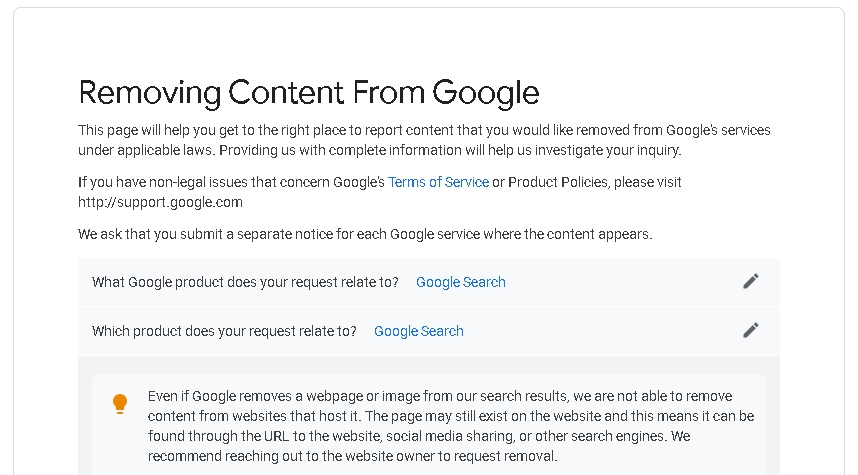Click the "We recommend reaching out" sentence in tip
The height and width of the screenshot is (475, 858).
(352, 456)
